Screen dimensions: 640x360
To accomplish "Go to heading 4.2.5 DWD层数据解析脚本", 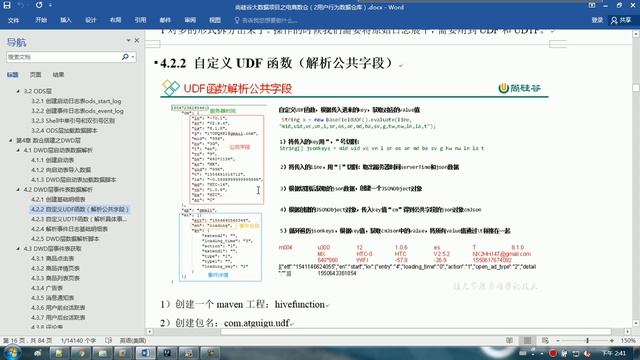I will 65,239.
